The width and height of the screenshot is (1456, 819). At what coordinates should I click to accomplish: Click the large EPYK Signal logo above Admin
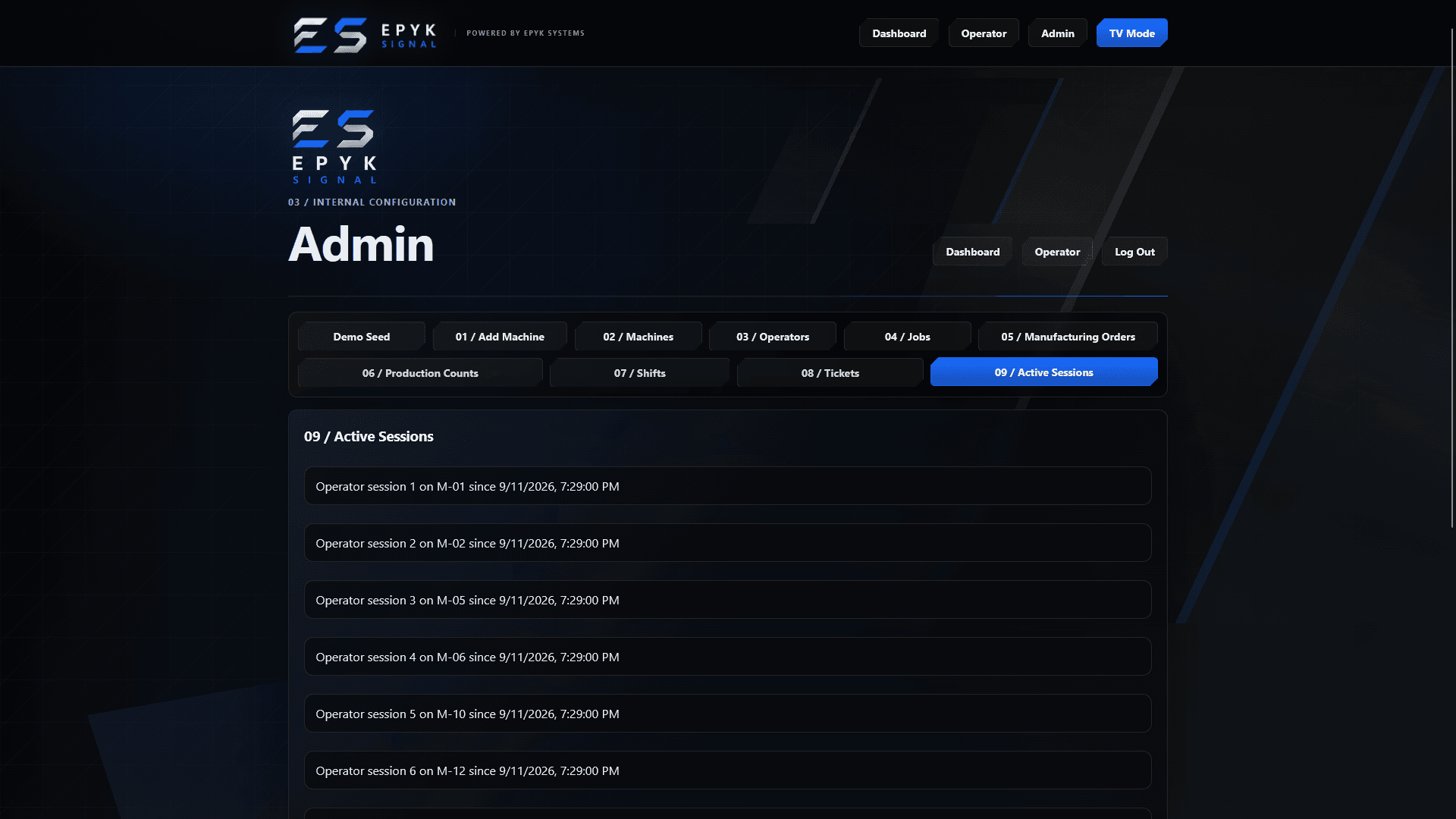pyautogui.click(x=334, y=146)
